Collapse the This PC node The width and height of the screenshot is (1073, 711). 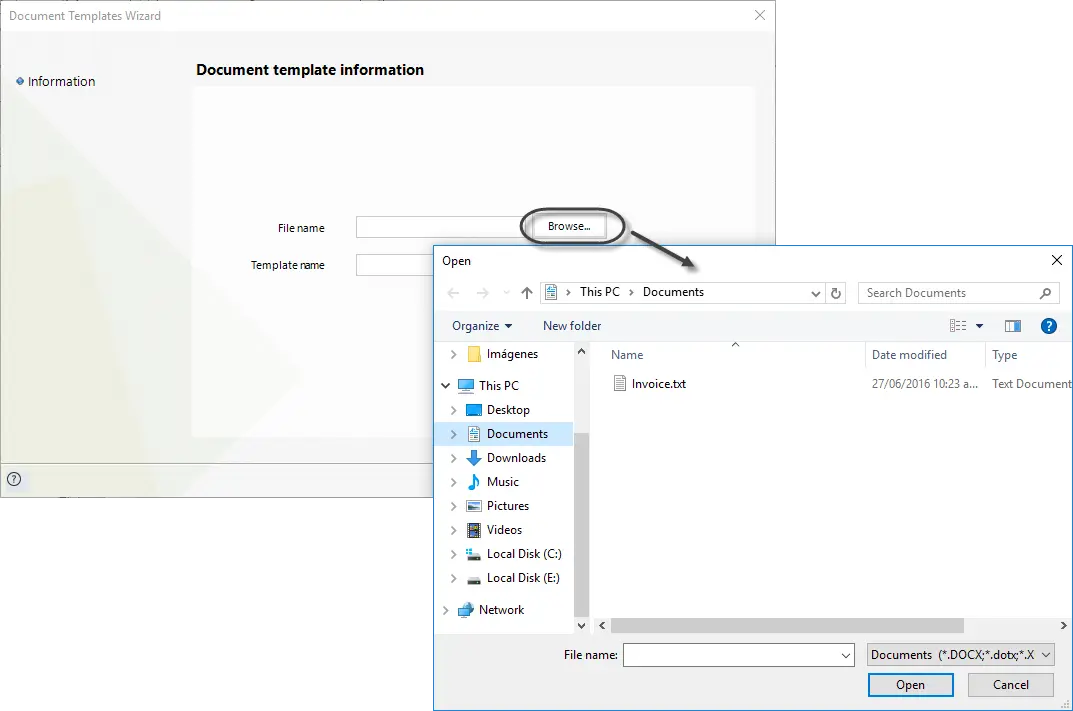[x=445, y=385]
